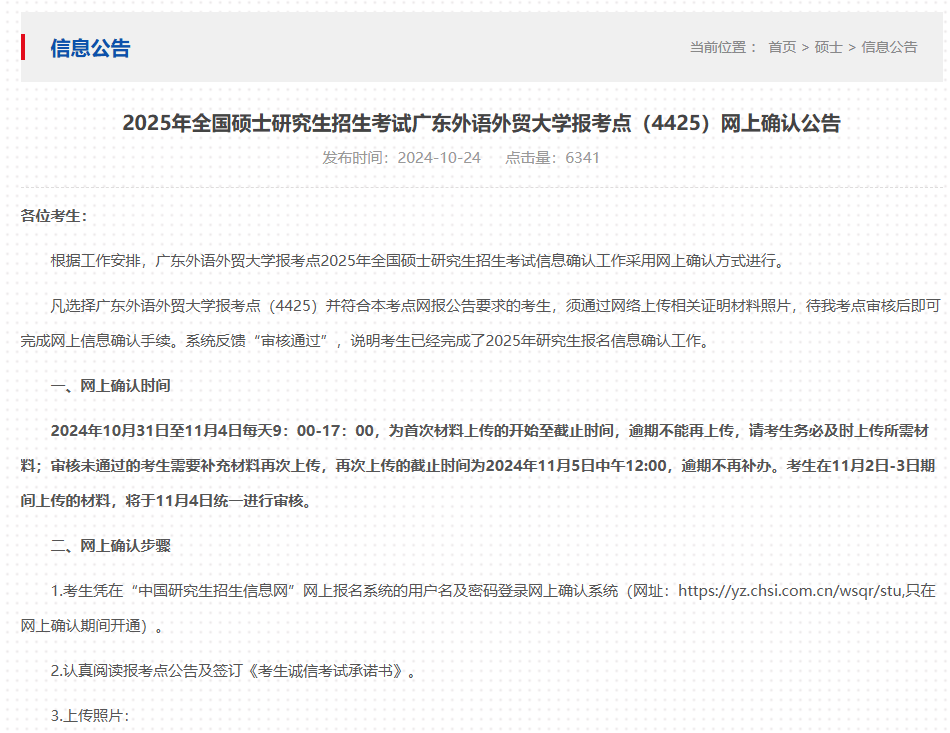Open the 硕士 breadcrumb link
950x733 pixels.
(828, 47)
